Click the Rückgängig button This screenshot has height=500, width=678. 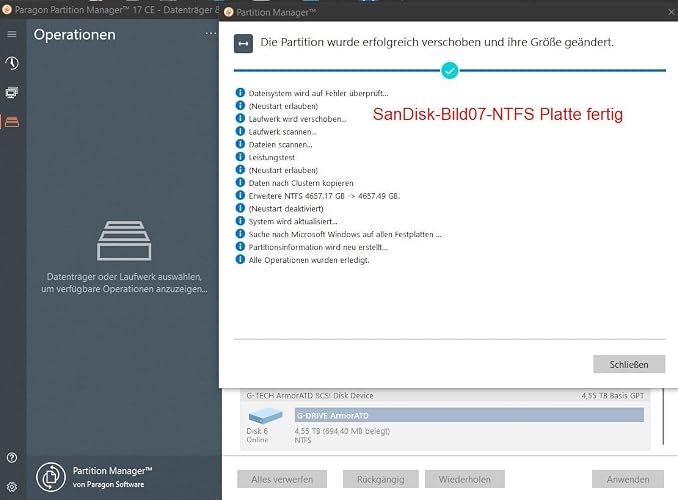[x=381, y=479]
